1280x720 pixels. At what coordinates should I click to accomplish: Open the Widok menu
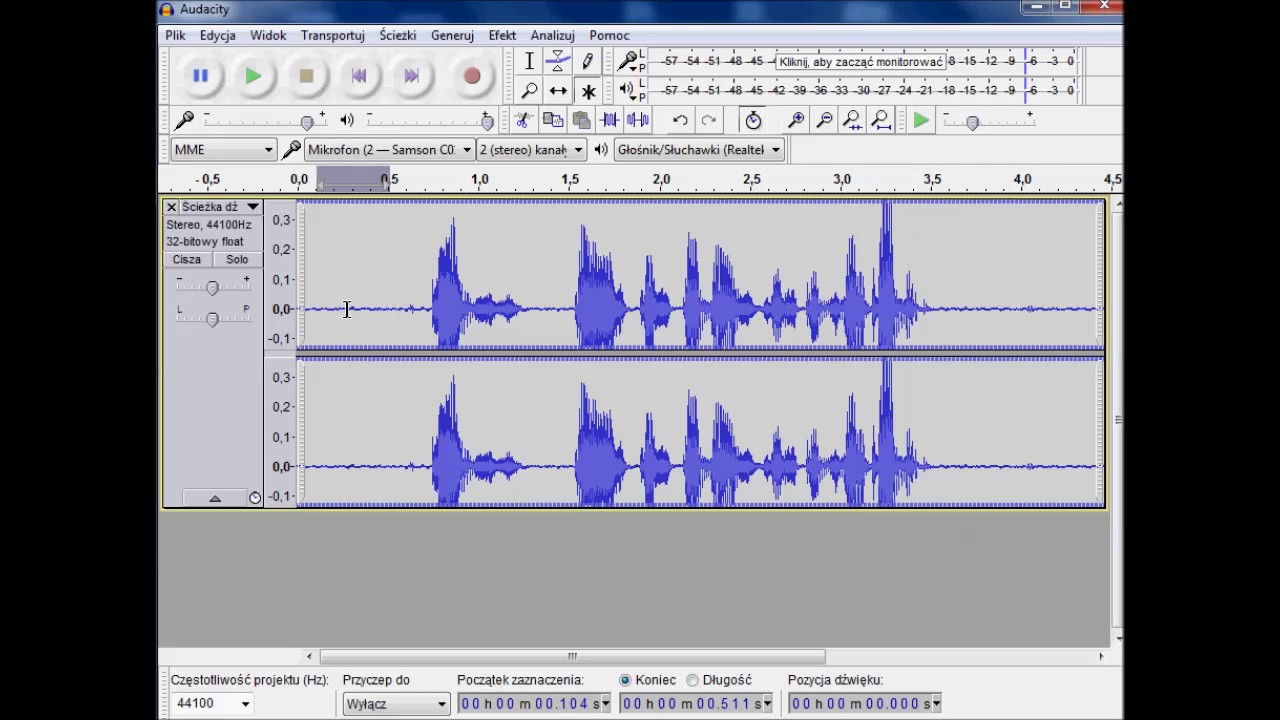tap(268, 35)
